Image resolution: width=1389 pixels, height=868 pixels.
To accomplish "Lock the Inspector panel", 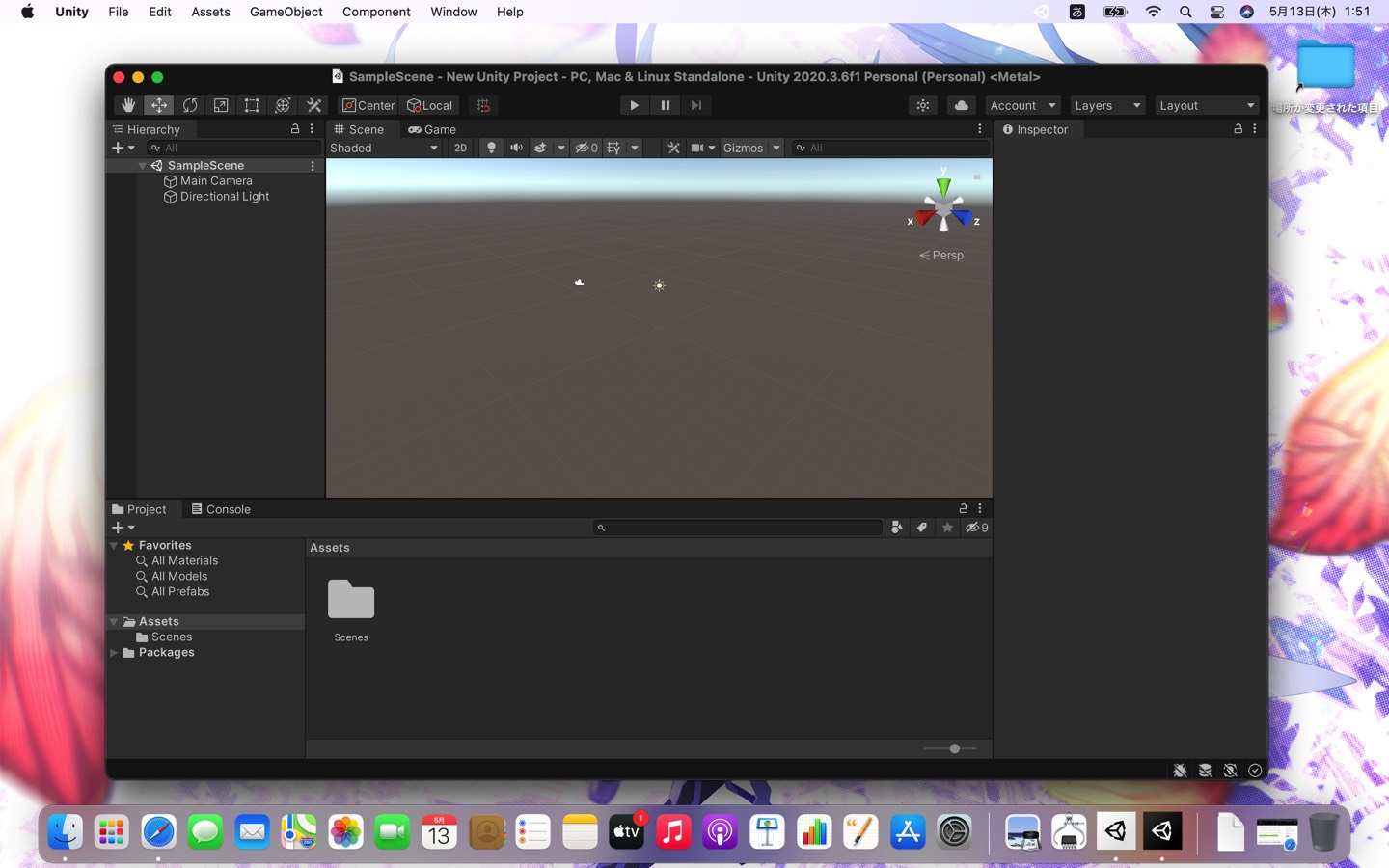I will point(1238,128).
